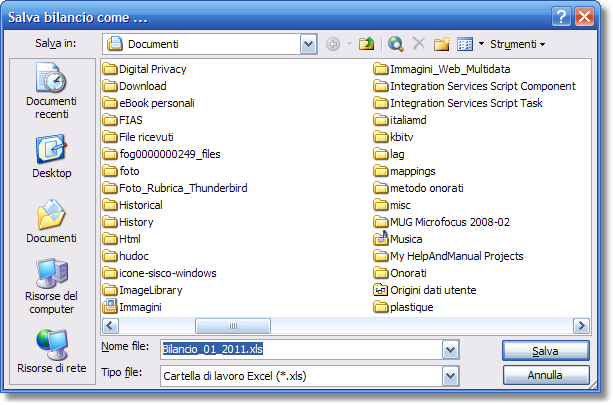The width and height of the screenshot is (613, 405).
Task: Select the mappings folder
Action: [x=404, y=171]
